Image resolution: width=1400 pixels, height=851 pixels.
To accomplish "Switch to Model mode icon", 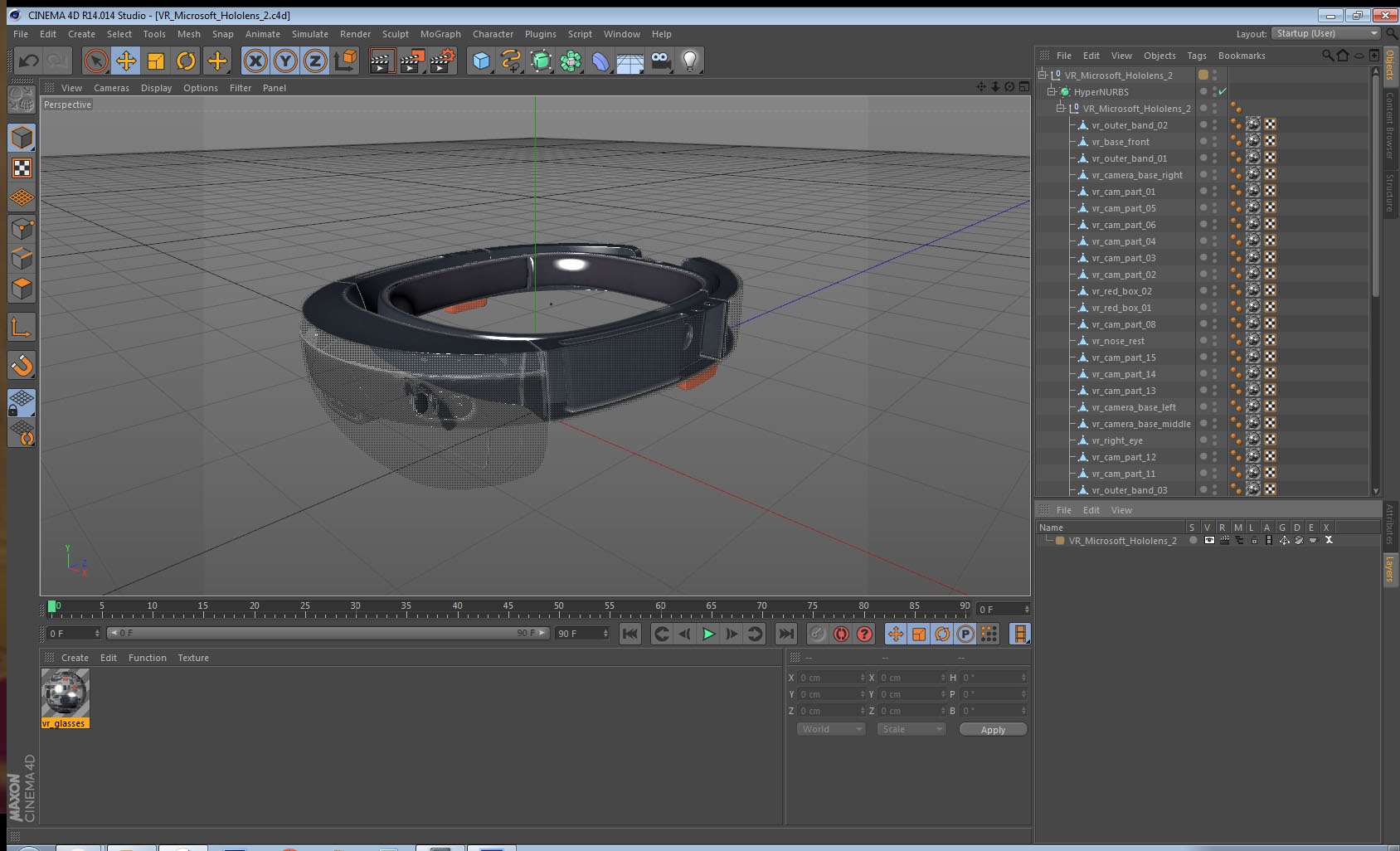I will click(x=22, y=138).
